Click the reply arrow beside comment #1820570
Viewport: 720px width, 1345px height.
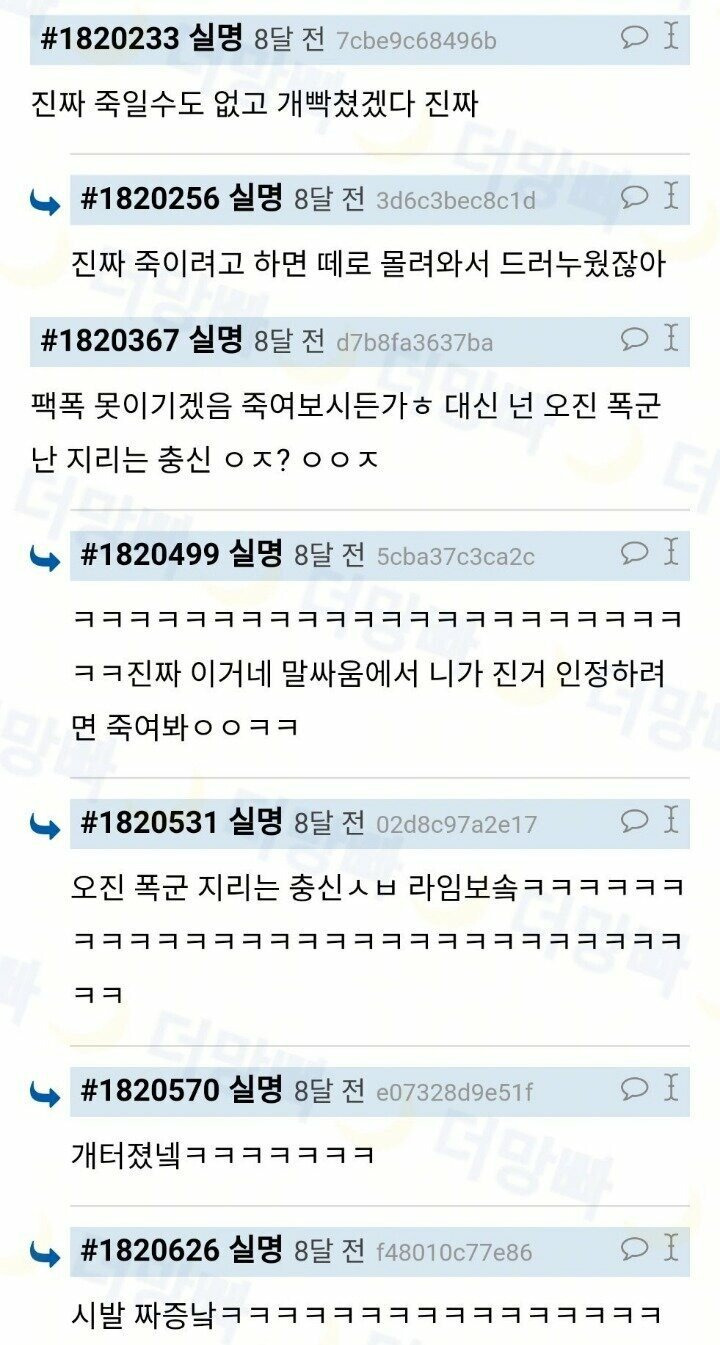[45, 1095]
